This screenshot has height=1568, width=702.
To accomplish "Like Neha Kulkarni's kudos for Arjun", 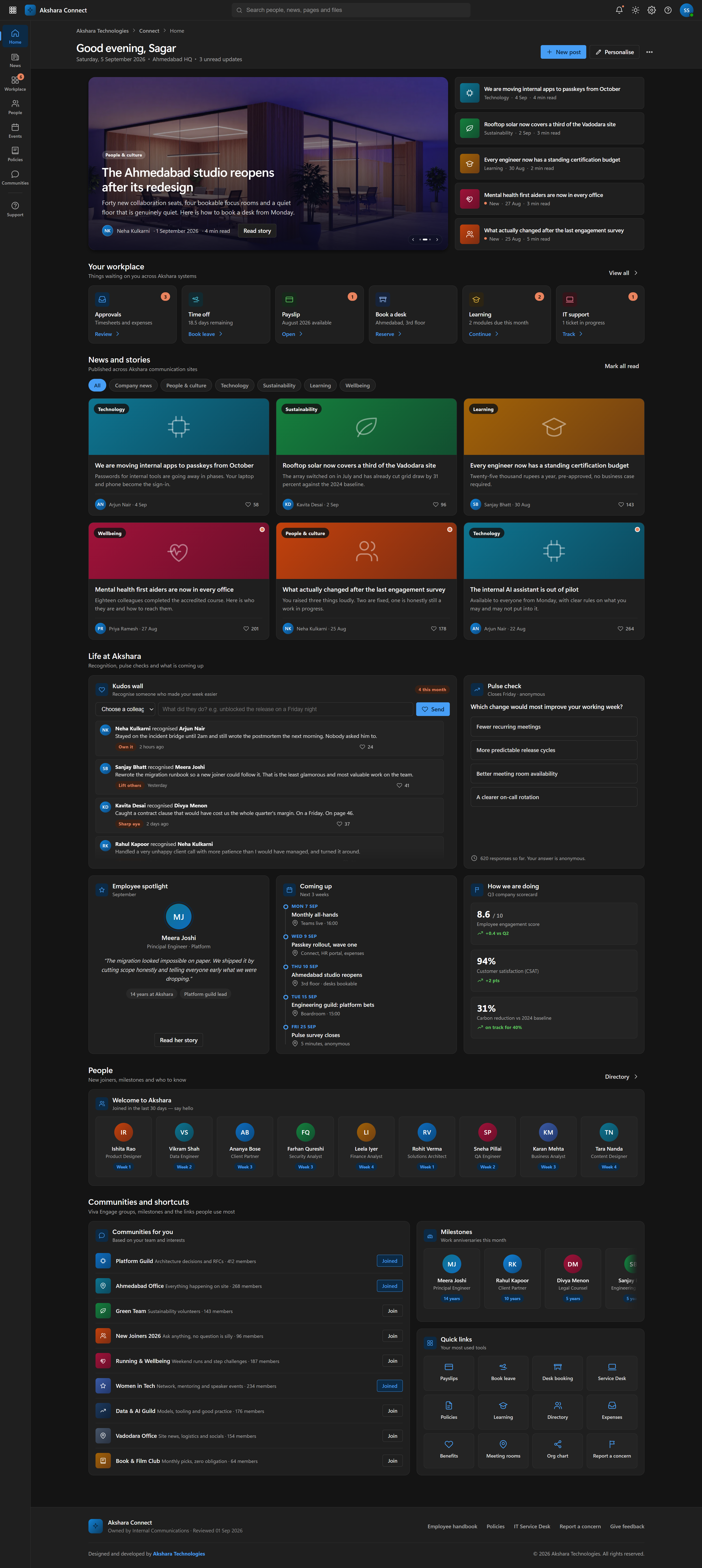I will [x=366, y=747].
